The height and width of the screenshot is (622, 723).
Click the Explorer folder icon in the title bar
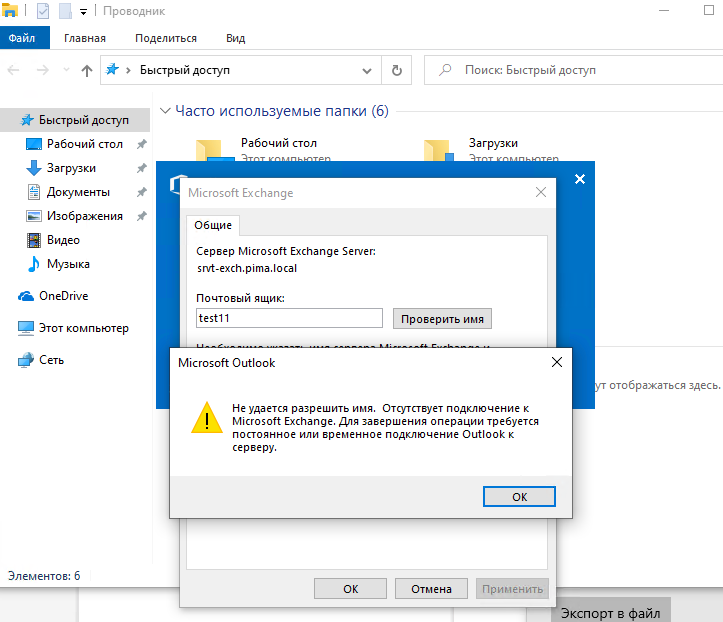pyautogui.click(x=9, y=10)
